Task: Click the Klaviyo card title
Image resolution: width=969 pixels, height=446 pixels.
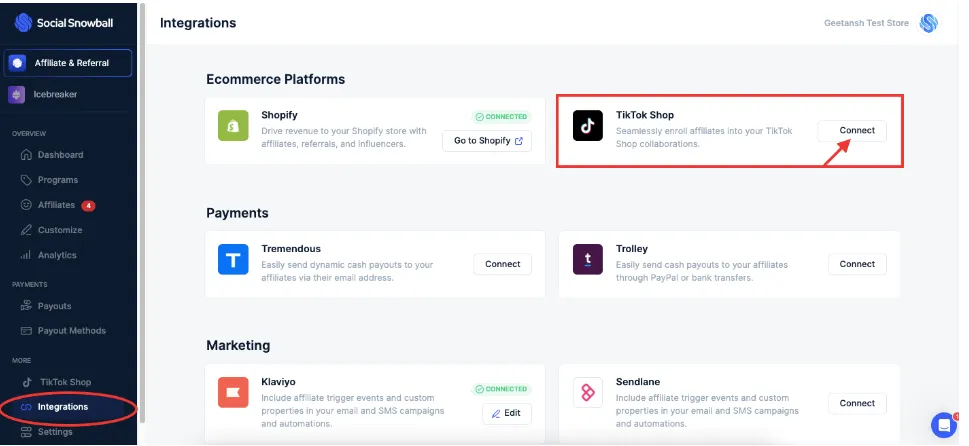Action: tap(278, 382)
